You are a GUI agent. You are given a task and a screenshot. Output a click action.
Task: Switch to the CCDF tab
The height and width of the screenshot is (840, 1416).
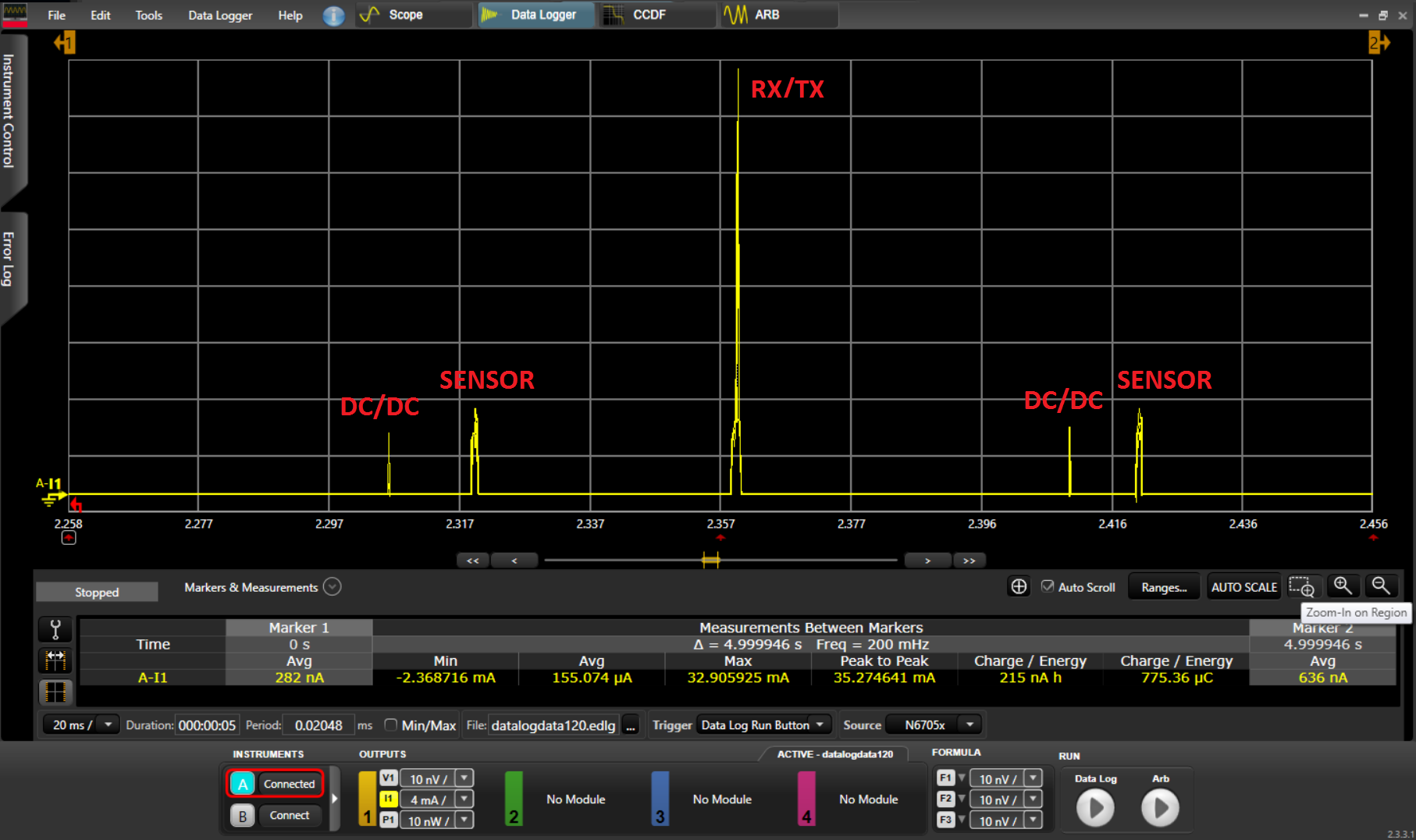pos(658,15)
